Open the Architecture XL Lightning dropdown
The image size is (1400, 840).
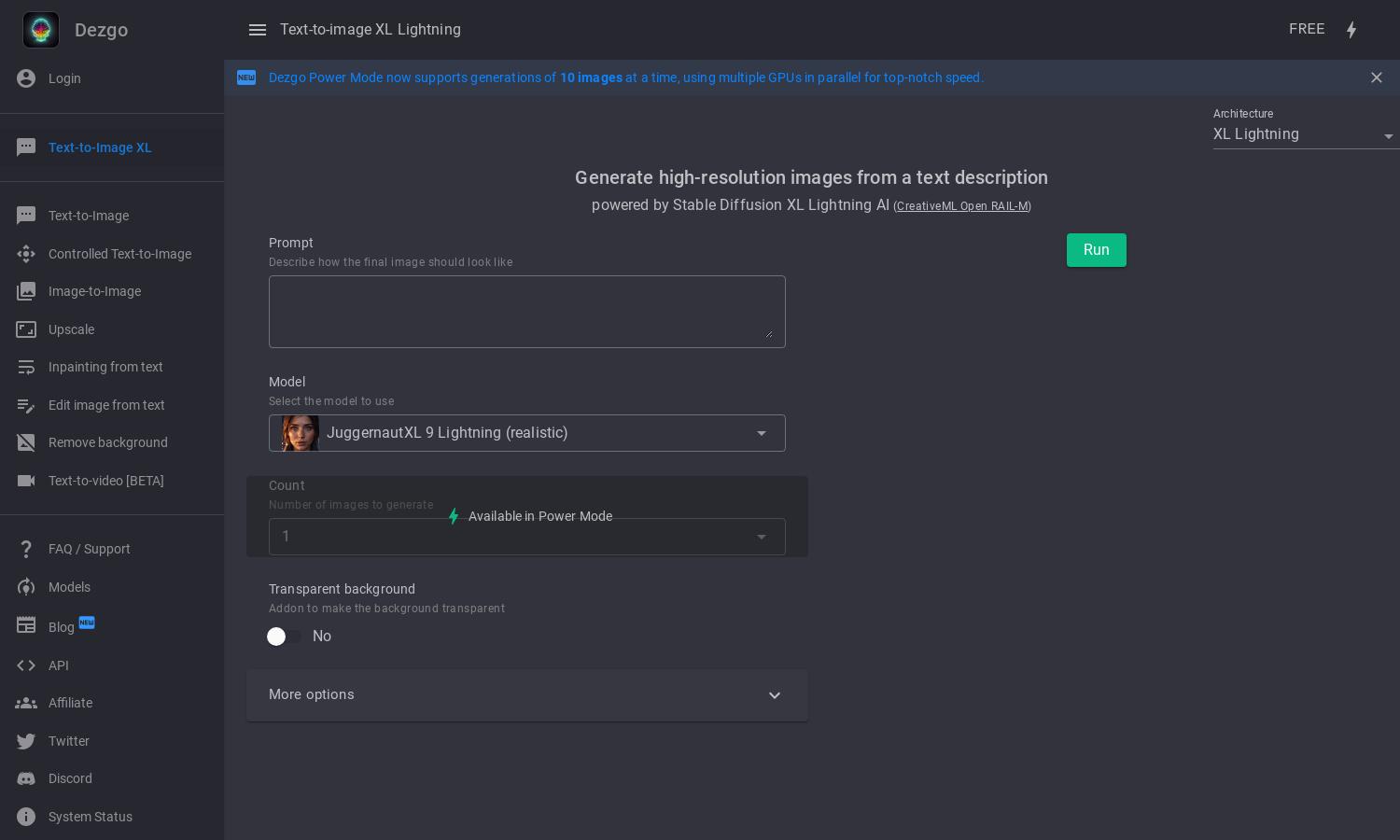(x=1305, y=134)
